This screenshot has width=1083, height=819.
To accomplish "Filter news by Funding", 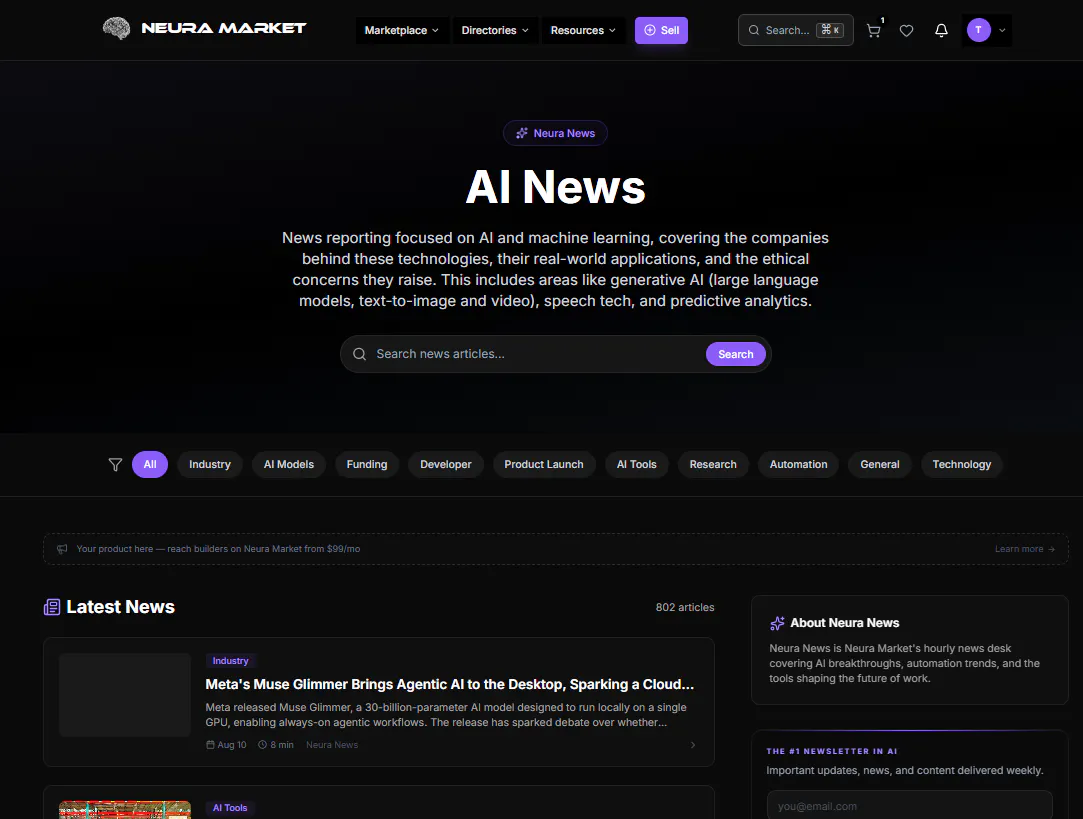I will click(x=367, y=465).
